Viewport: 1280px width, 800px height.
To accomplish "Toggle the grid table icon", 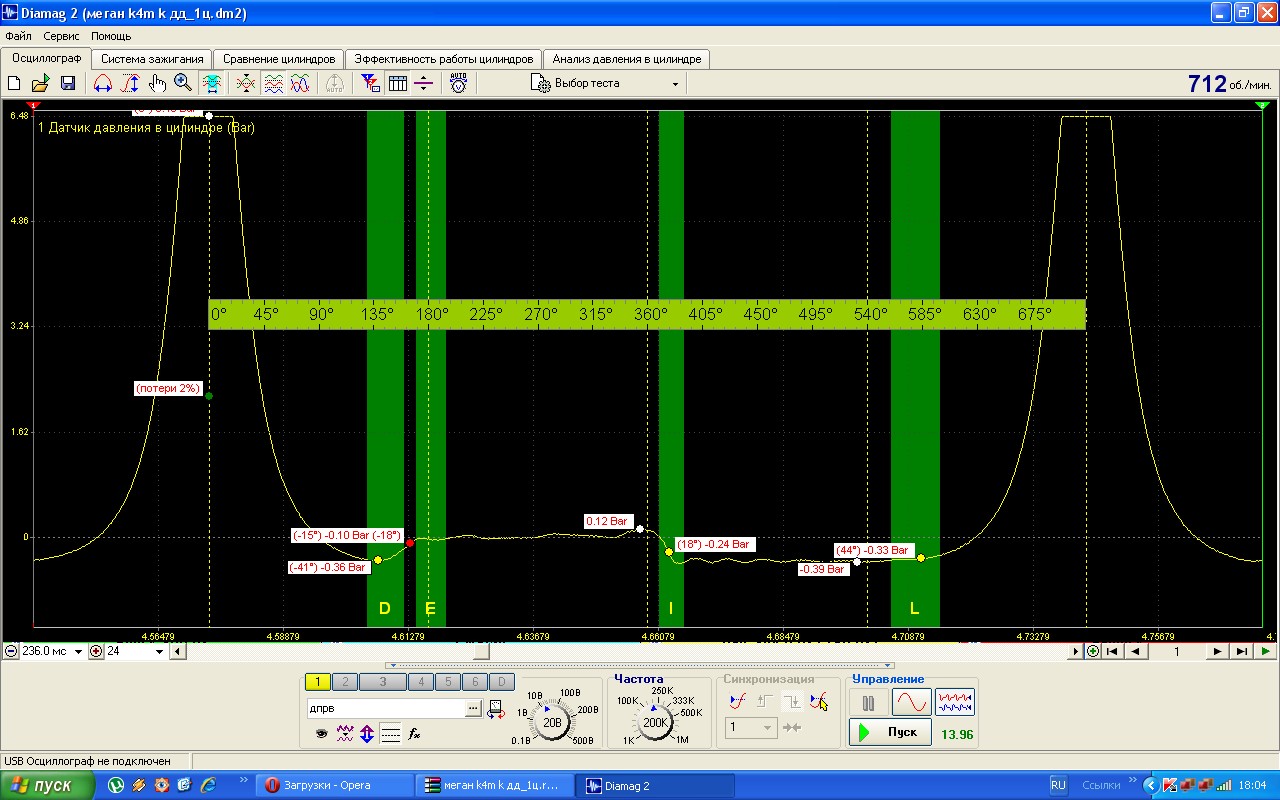I will pos(397,84).
